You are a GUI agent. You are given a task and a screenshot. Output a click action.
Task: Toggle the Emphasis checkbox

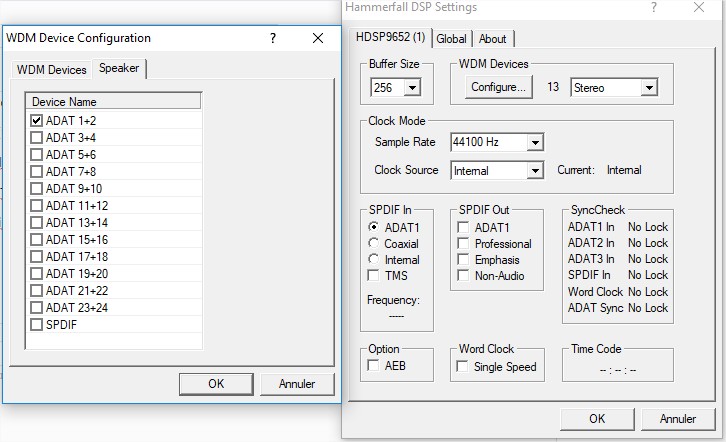click(x=463, y=259)
